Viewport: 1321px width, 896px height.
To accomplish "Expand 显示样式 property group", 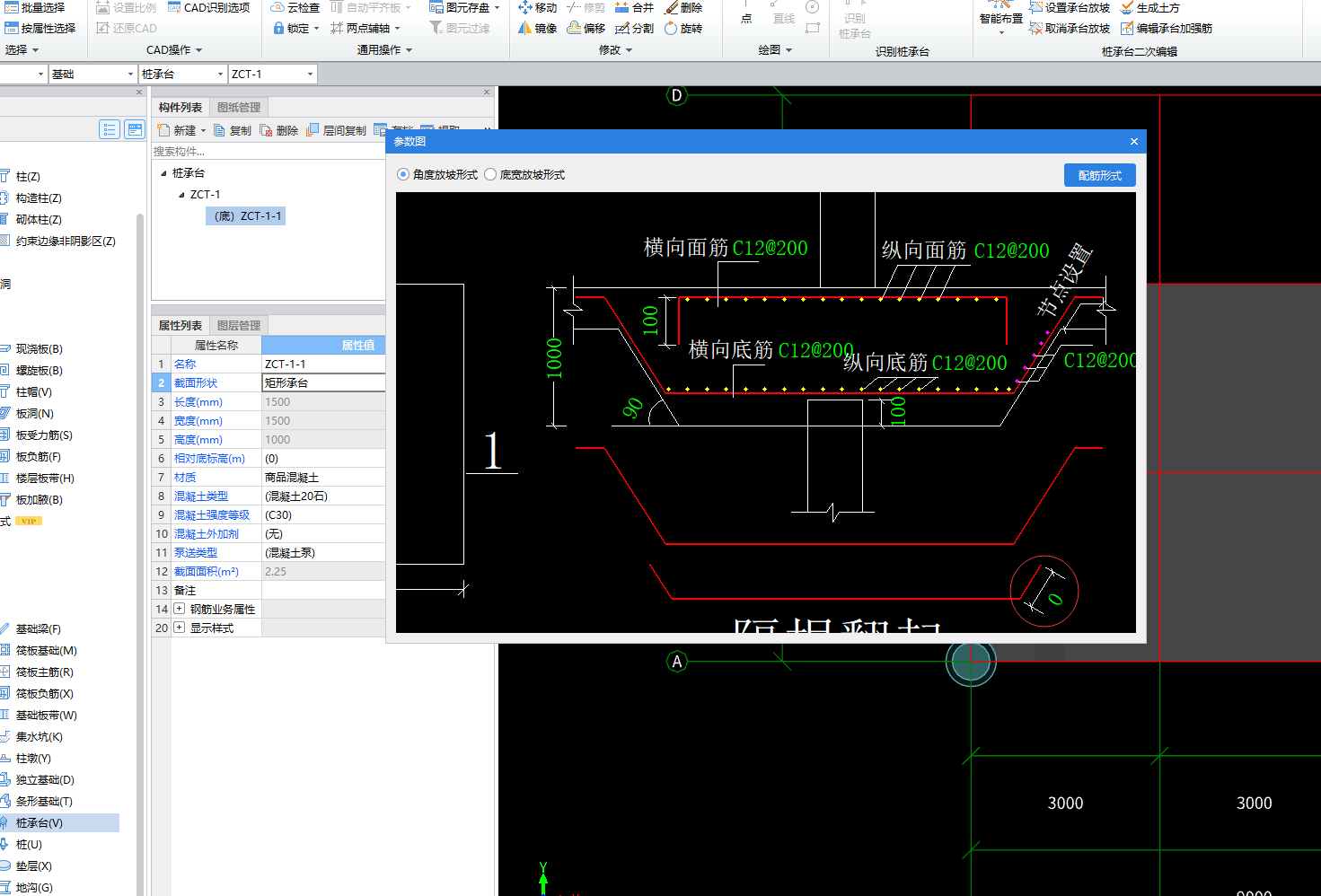I will tap(180, 628).
